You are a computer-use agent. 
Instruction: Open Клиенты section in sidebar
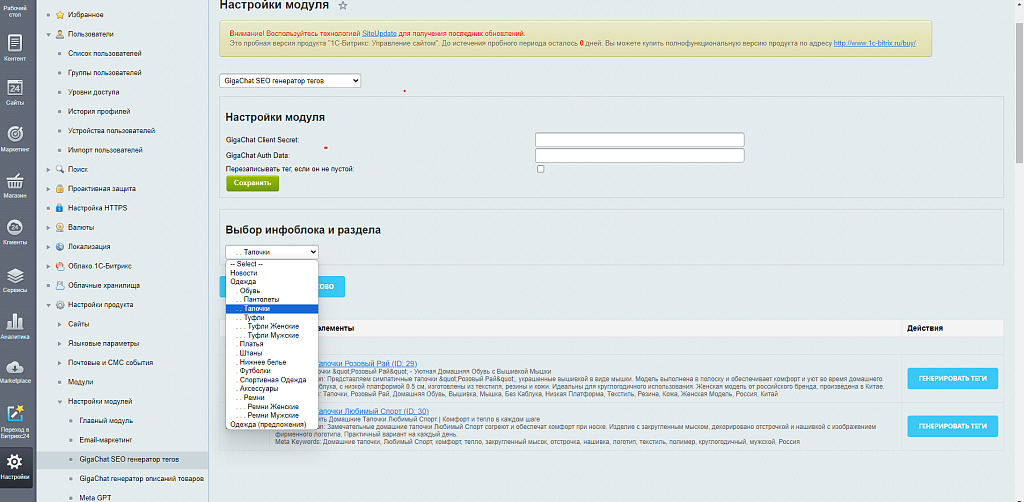[x=15, y=231]
